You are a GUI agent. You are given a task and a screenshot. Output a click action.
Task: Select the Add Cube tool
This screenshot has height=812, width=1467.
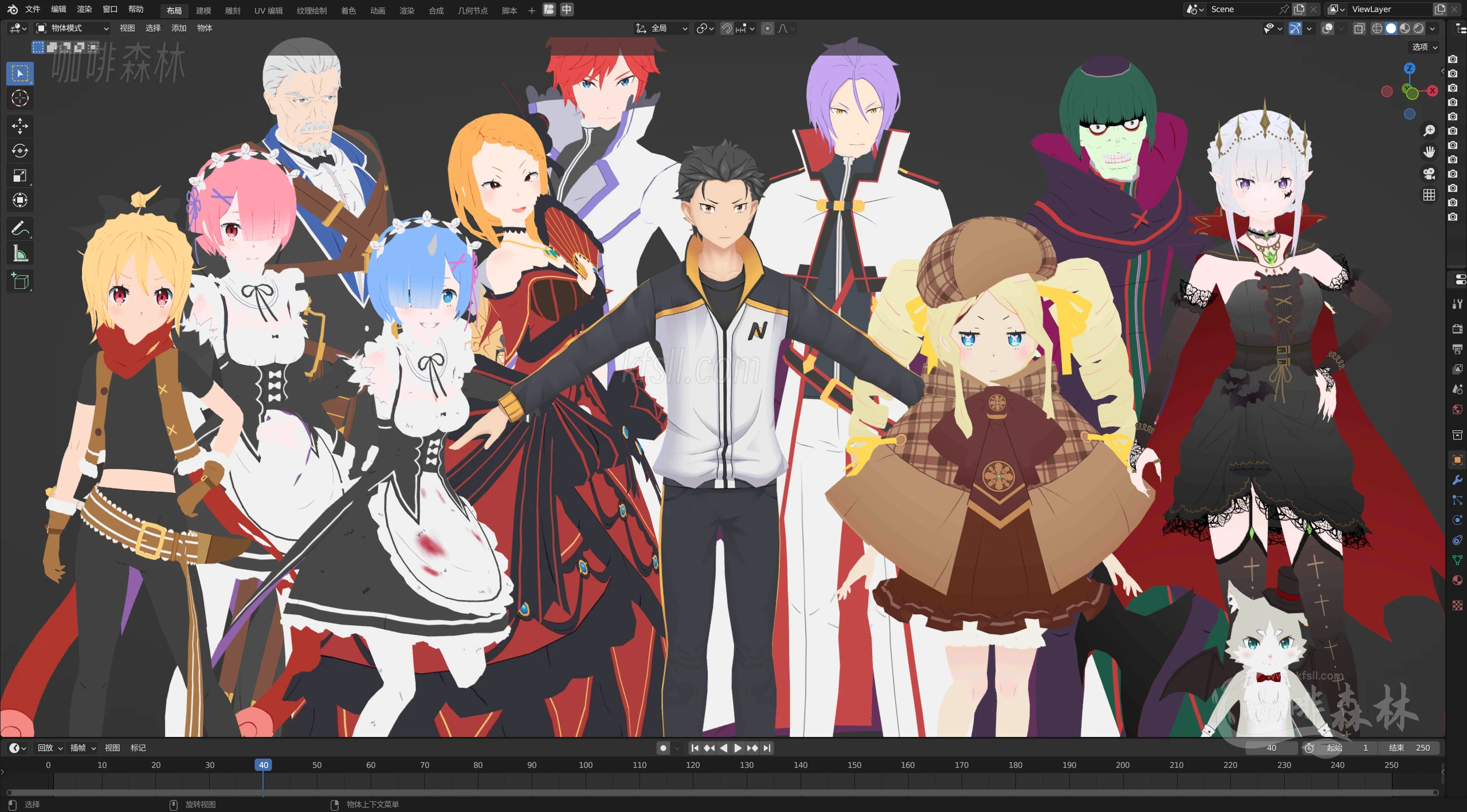point(20,281)
